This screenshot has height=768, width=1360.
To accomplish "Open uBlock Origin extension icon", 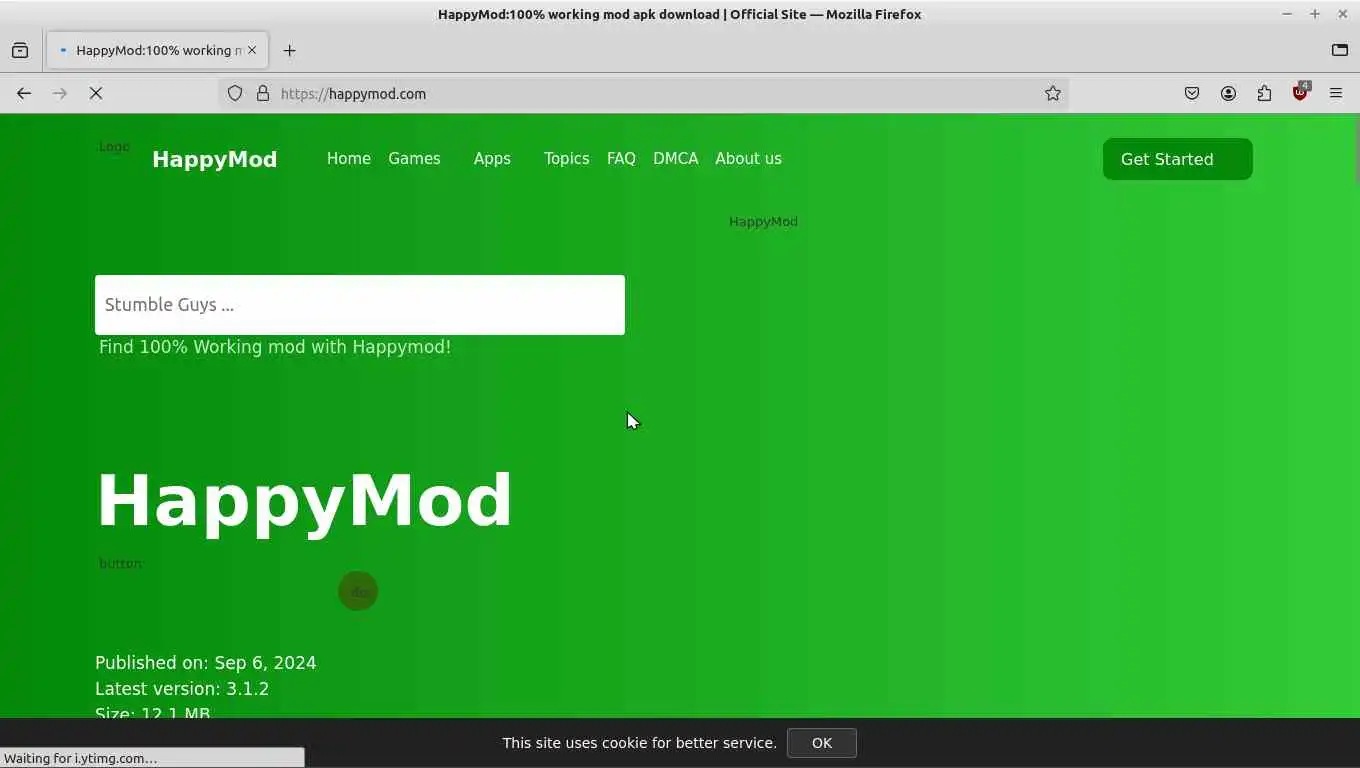I will tap(1300, 91).
